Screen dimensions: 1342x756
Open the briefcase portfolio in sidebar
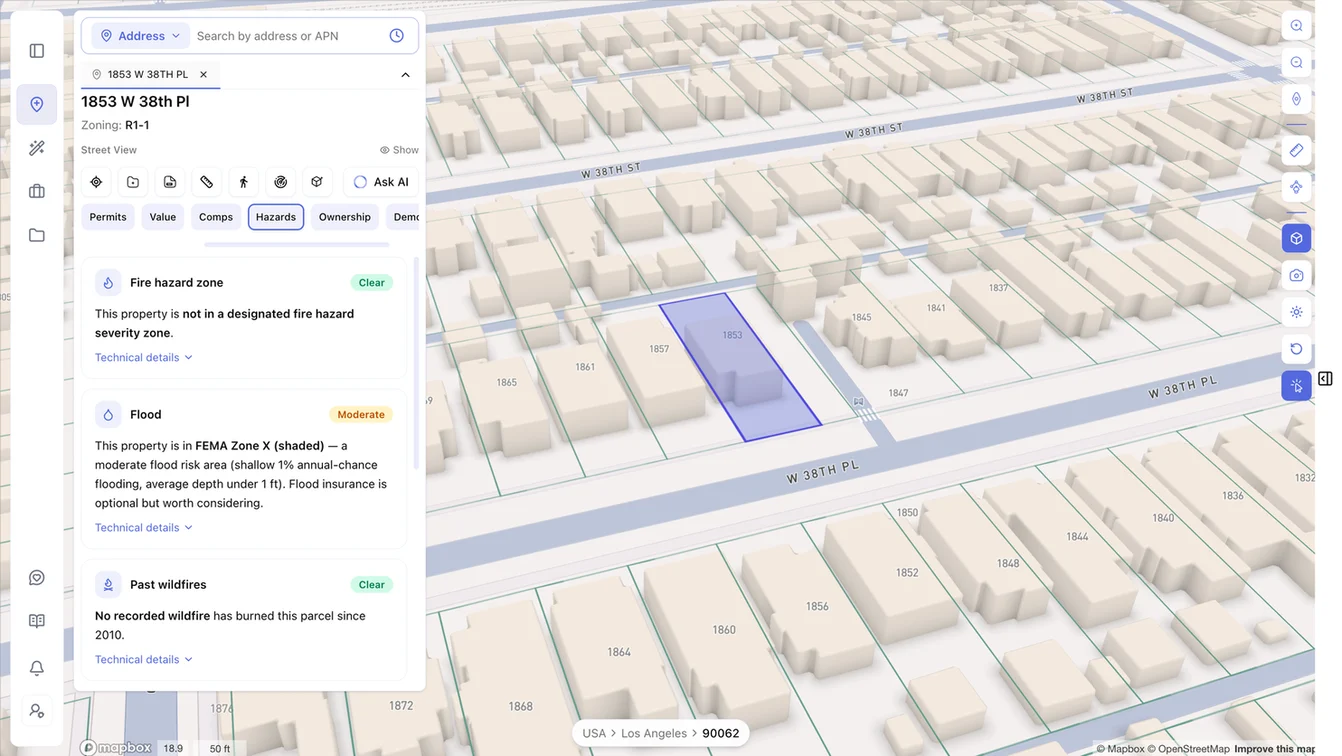(37, 191)
